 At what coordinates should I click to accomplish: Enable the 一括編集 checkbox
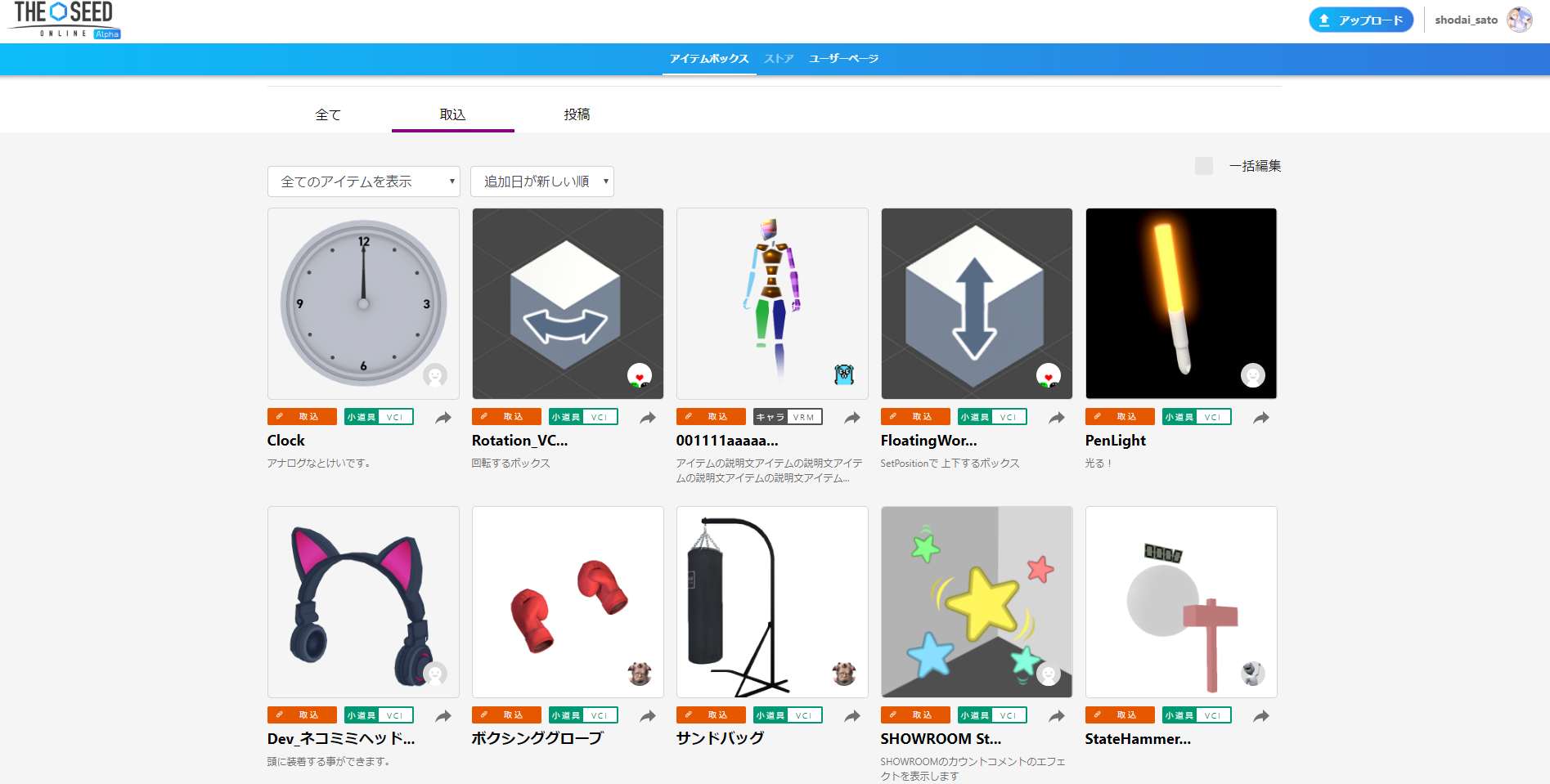pos(1203,166)
